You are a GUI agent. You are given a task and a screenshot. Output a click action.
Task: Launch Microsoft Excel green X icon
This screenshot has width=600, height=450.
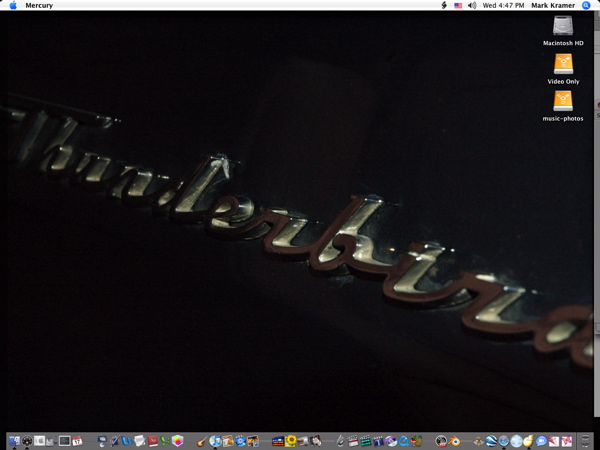tap(165, 441)
